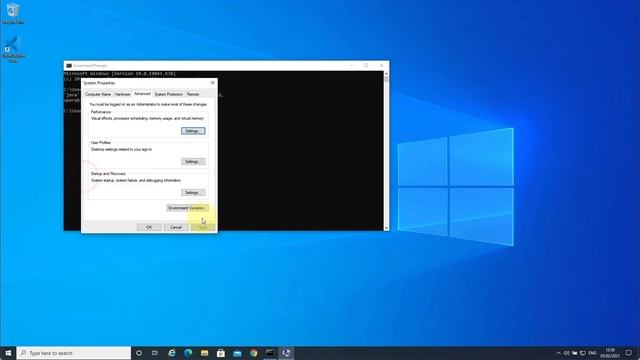Launch Internet Explorer from the taskbar
Screen dimensions: 640x360
172,353
